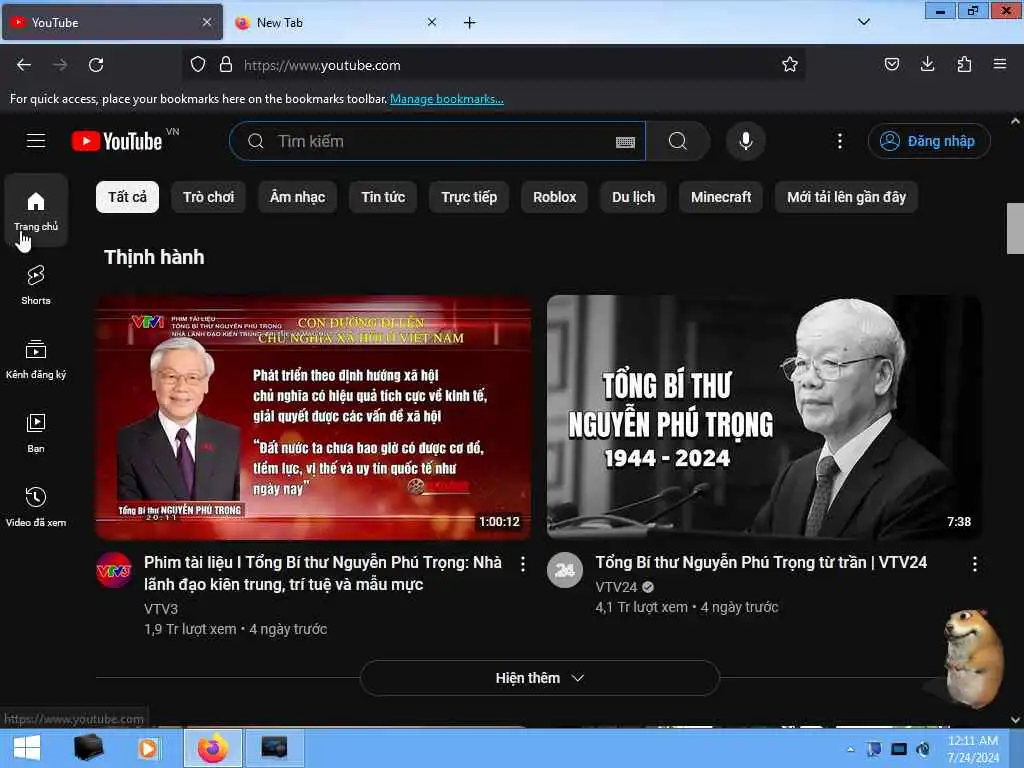
Task: Open YouTube settings three-dot menu
Action: pyautogui.click(x=840, y=141)
